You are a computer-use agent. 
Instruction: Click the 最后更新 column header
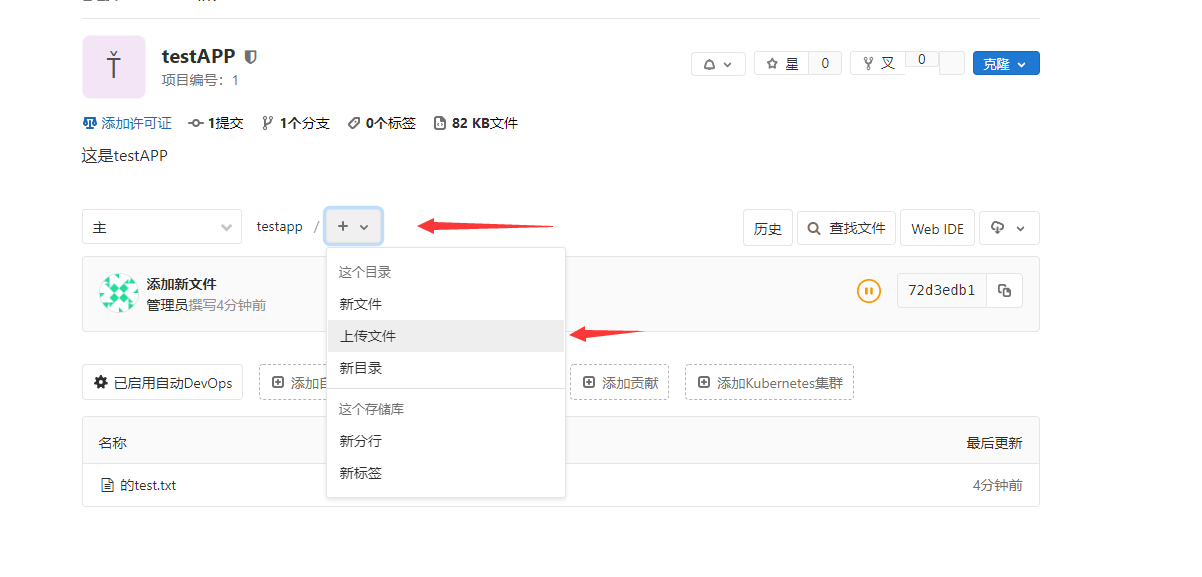coord(994,443)
